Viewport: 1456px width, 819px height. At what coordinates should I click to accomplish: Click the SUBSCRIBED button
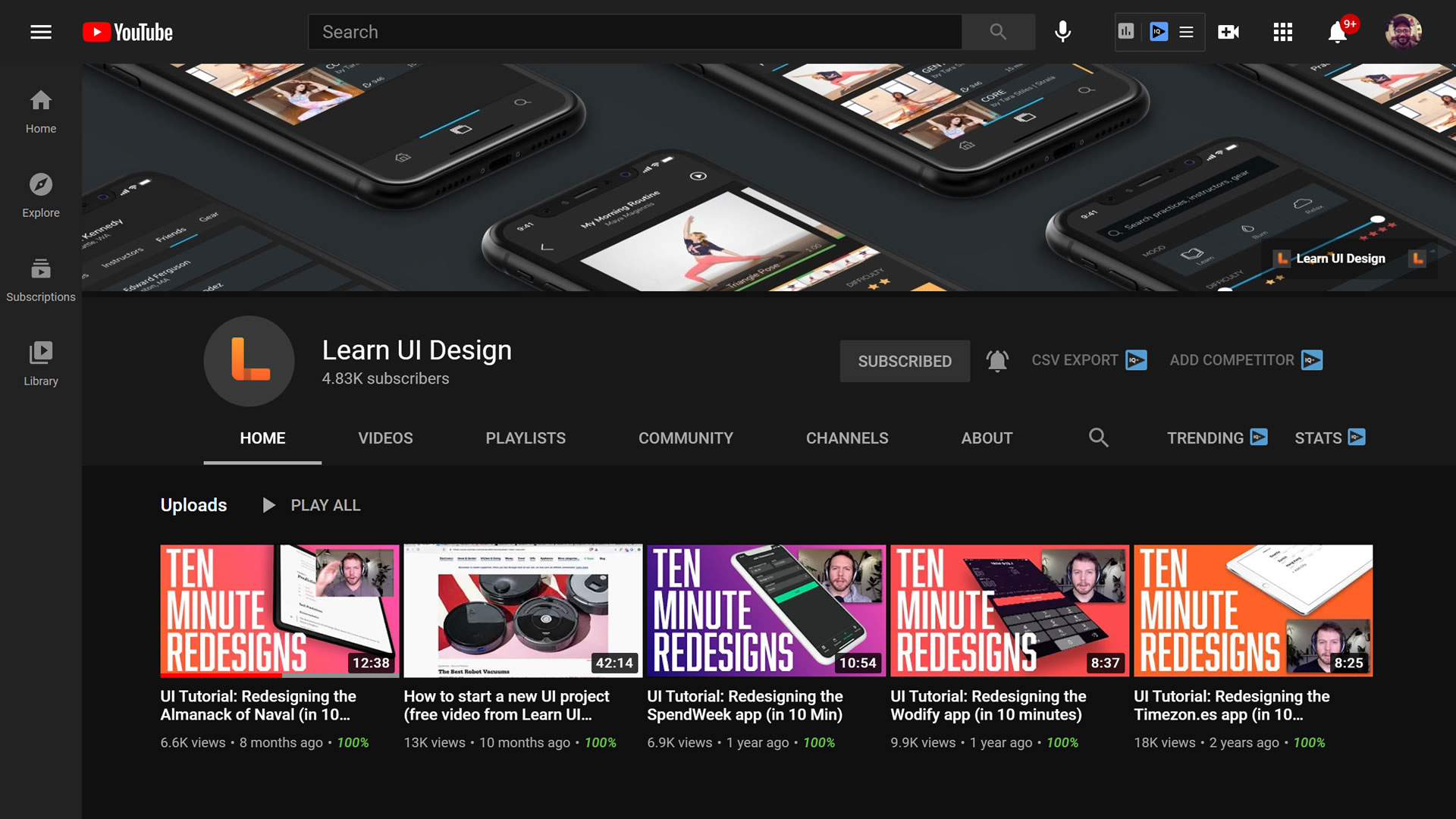(905, 361)
